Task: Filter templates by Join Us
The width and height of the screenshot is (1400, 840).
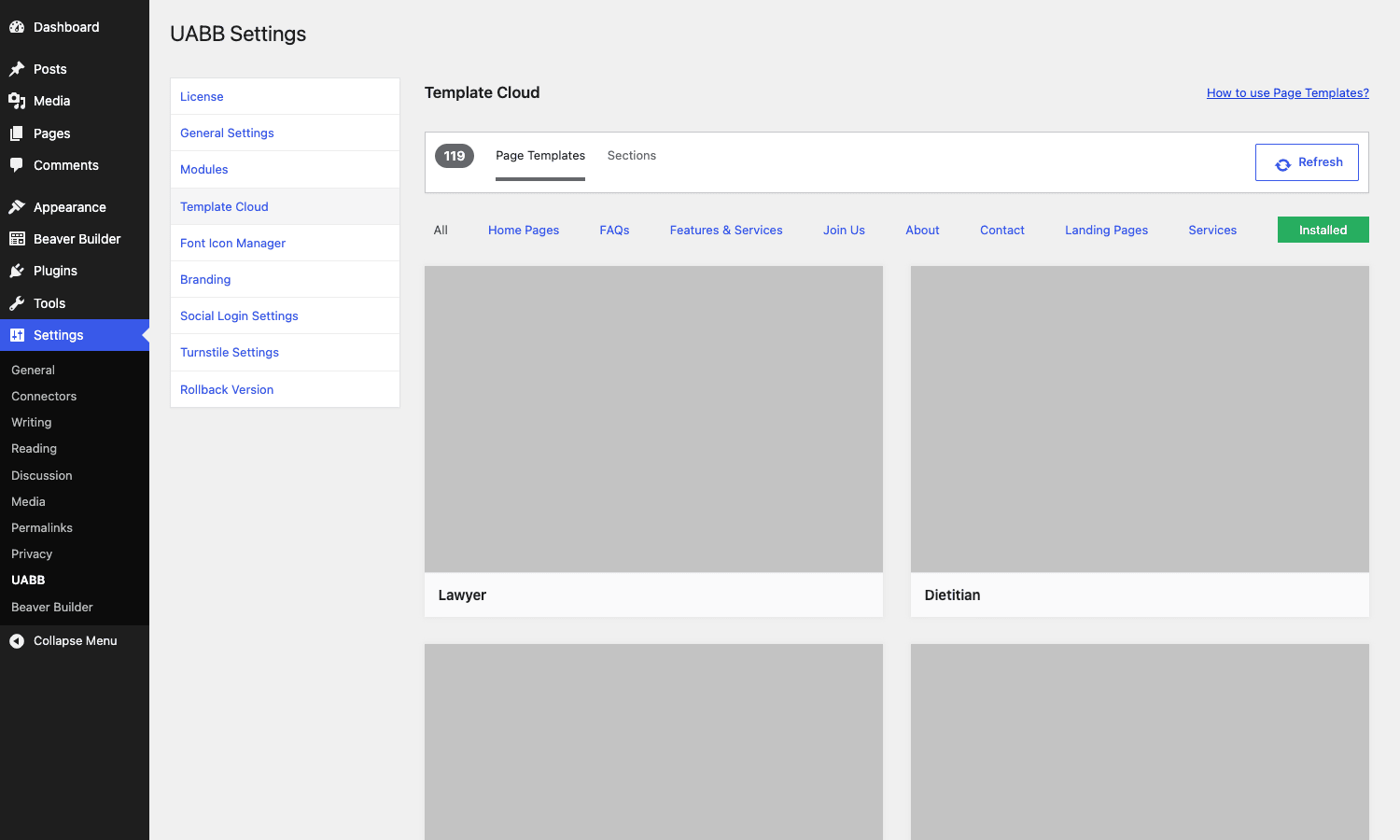Action: click(x=844, y=230)
